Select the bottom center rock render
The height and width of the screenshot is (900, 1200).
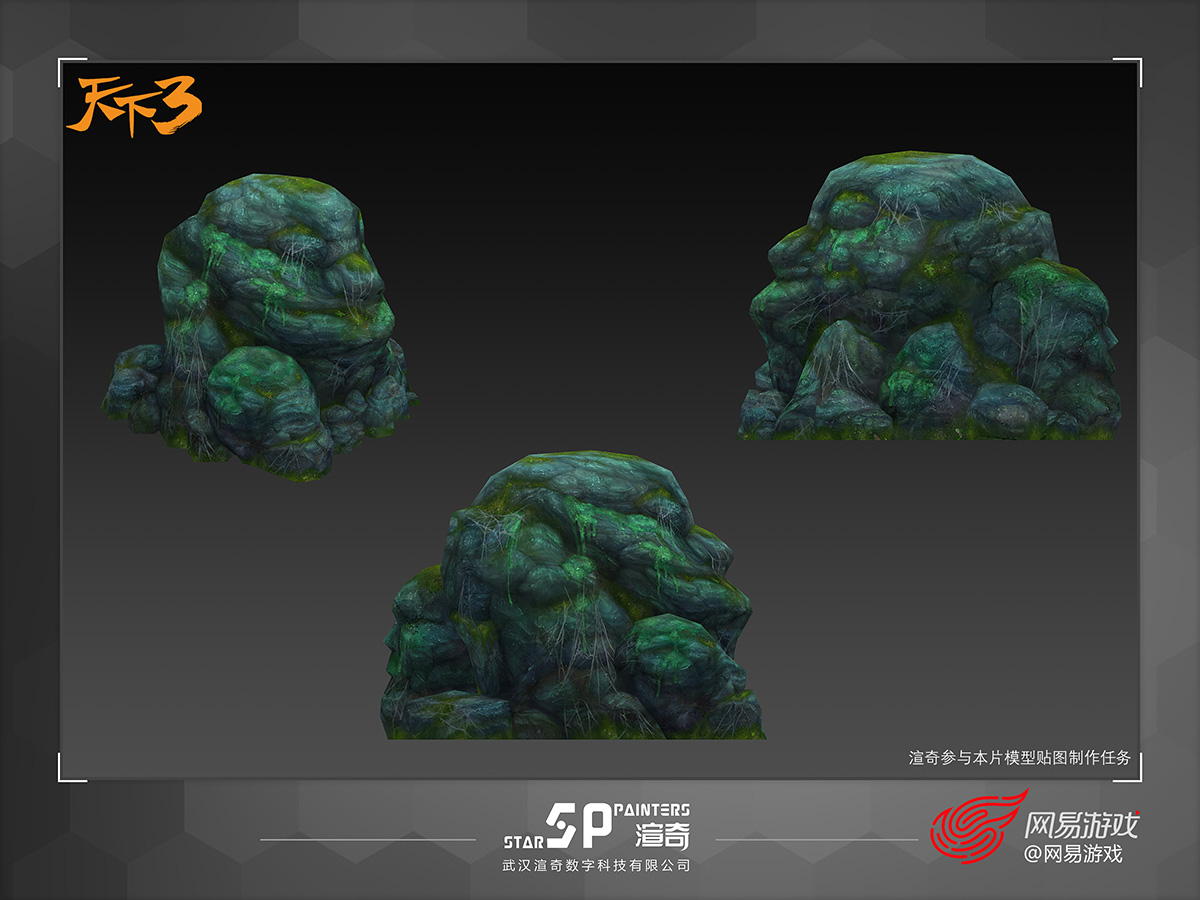(x=570, y=600)
